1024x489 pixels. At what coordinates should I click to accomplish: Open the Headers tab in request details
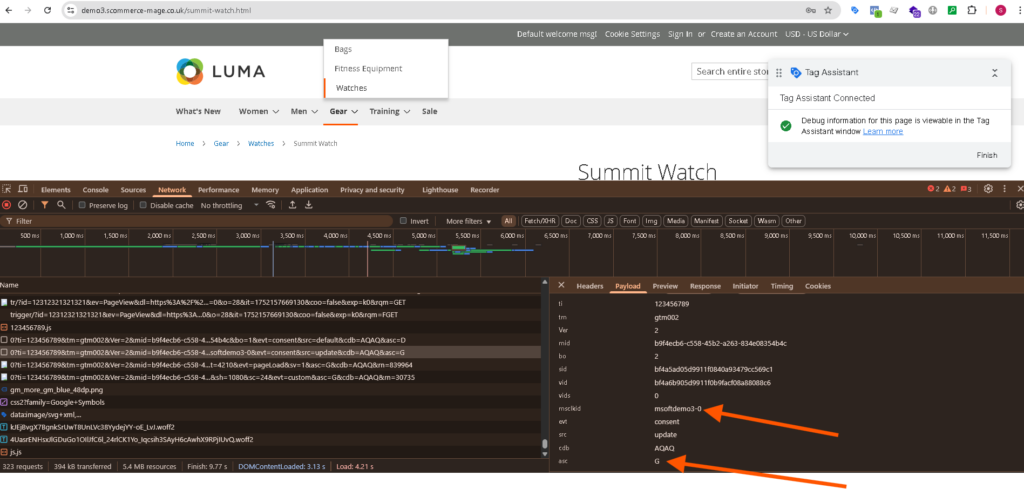coord(590,286)
